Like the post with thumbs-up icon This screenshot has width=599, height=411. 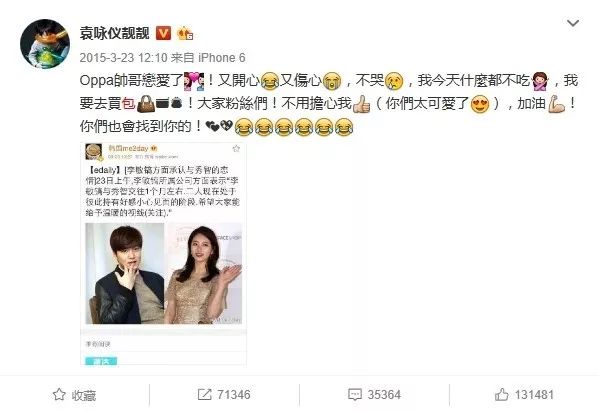tap(501, 394)
